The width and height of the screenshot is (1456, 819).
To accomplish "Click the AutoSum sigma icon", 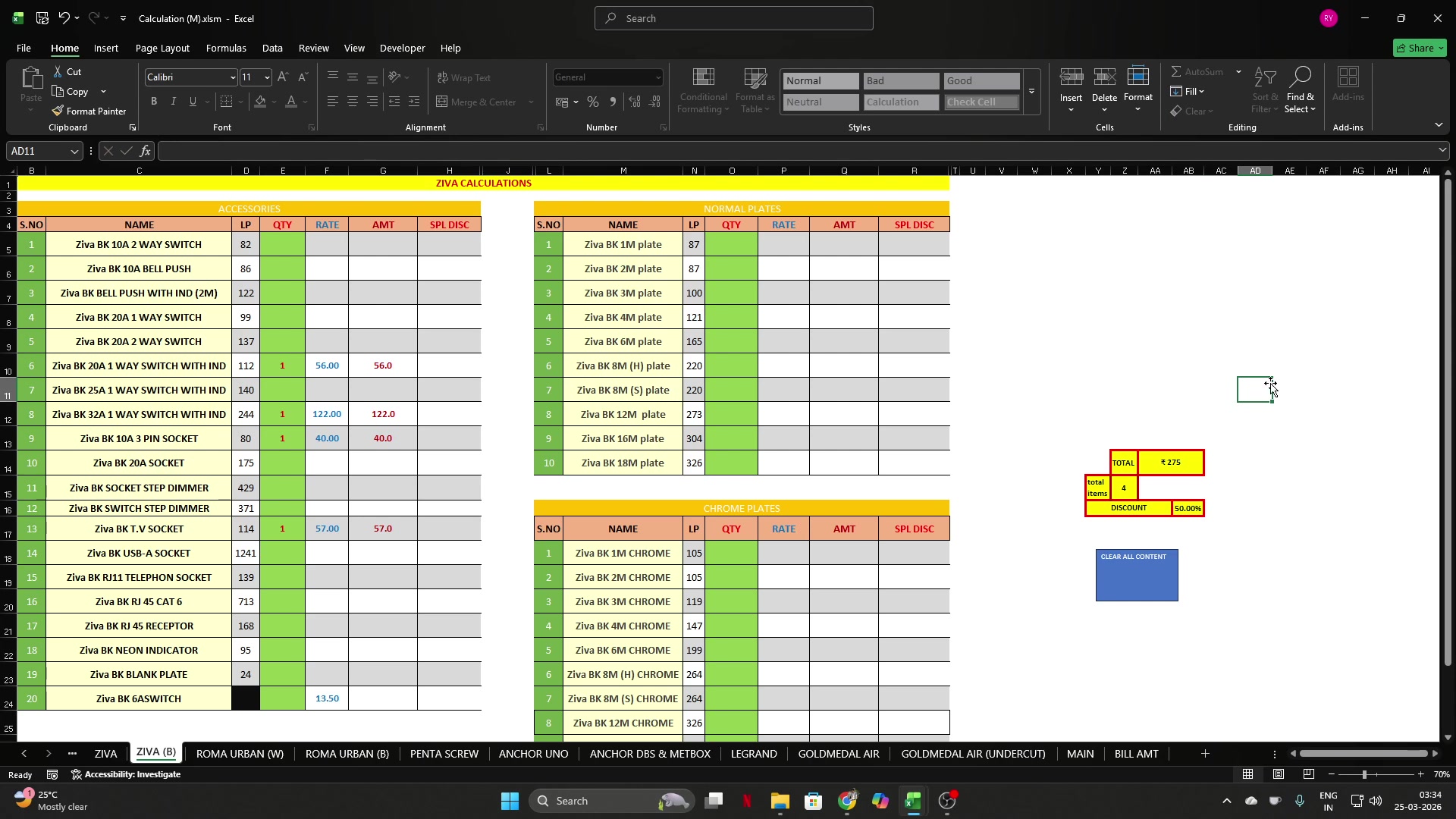I will (1176, 71).
